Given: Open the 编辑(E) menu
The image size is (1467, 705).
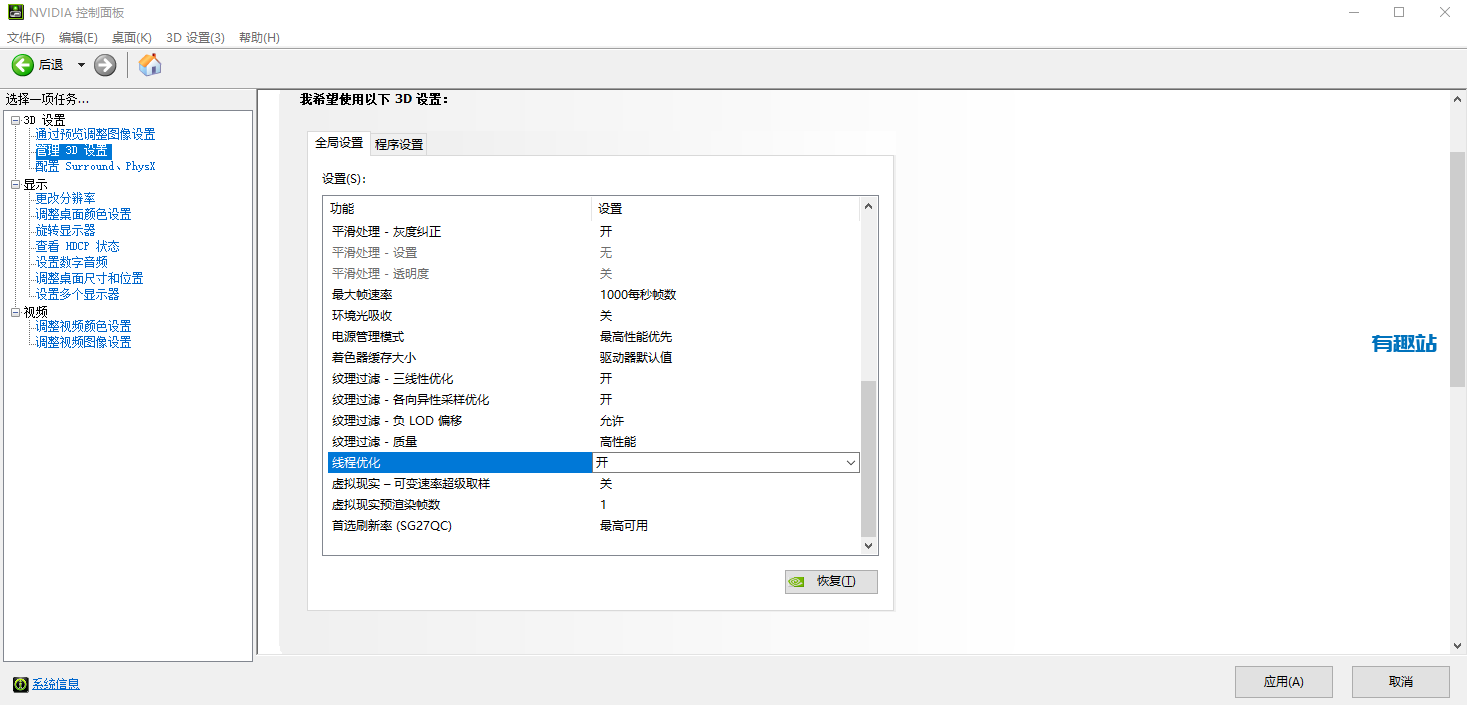Looking at the screenshot, I should [78, 38].
